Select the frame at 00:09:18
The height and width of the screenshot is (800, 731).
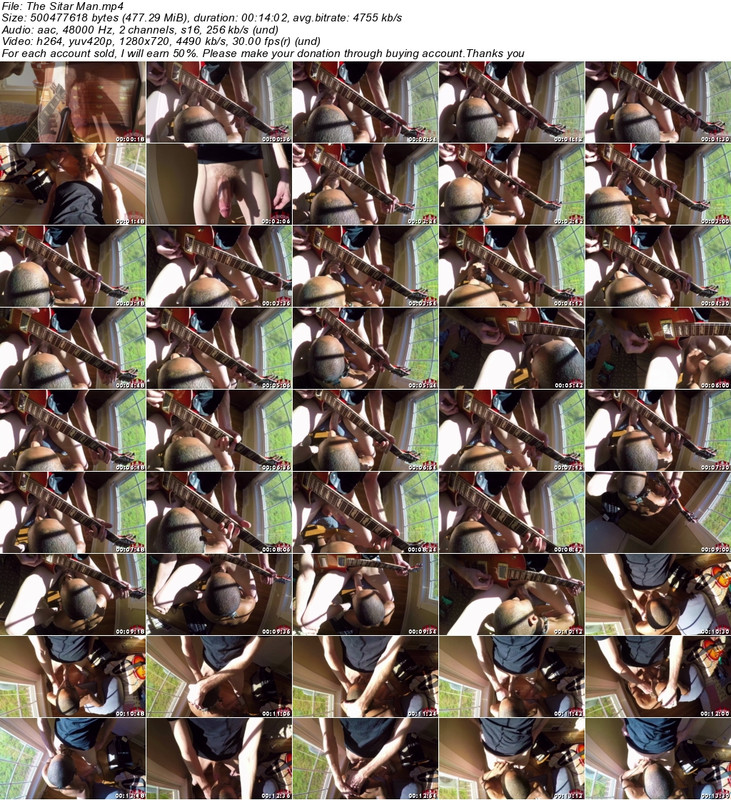pyautogui.click(x=73, y=594)
